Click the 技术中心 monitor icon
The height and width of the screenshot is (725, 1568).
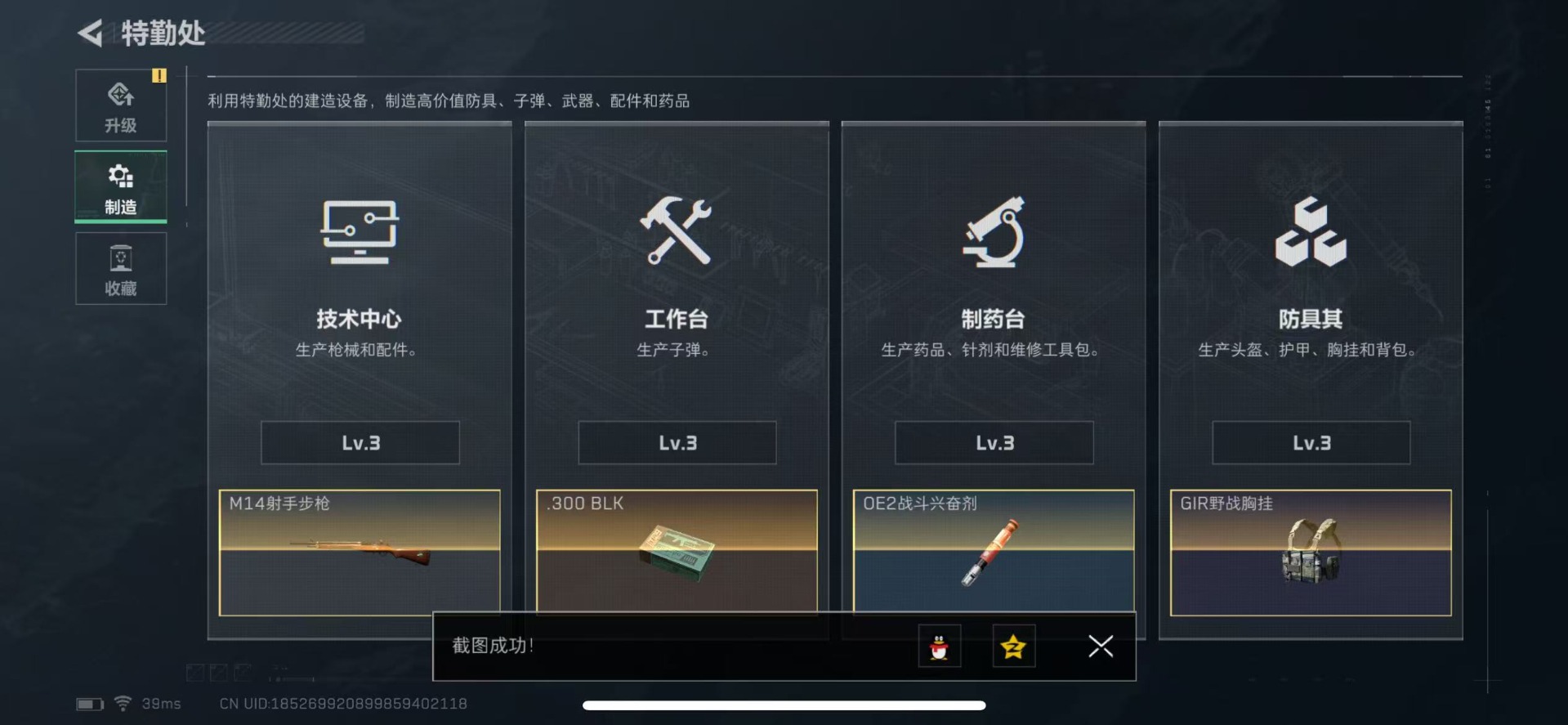[360, 232]
